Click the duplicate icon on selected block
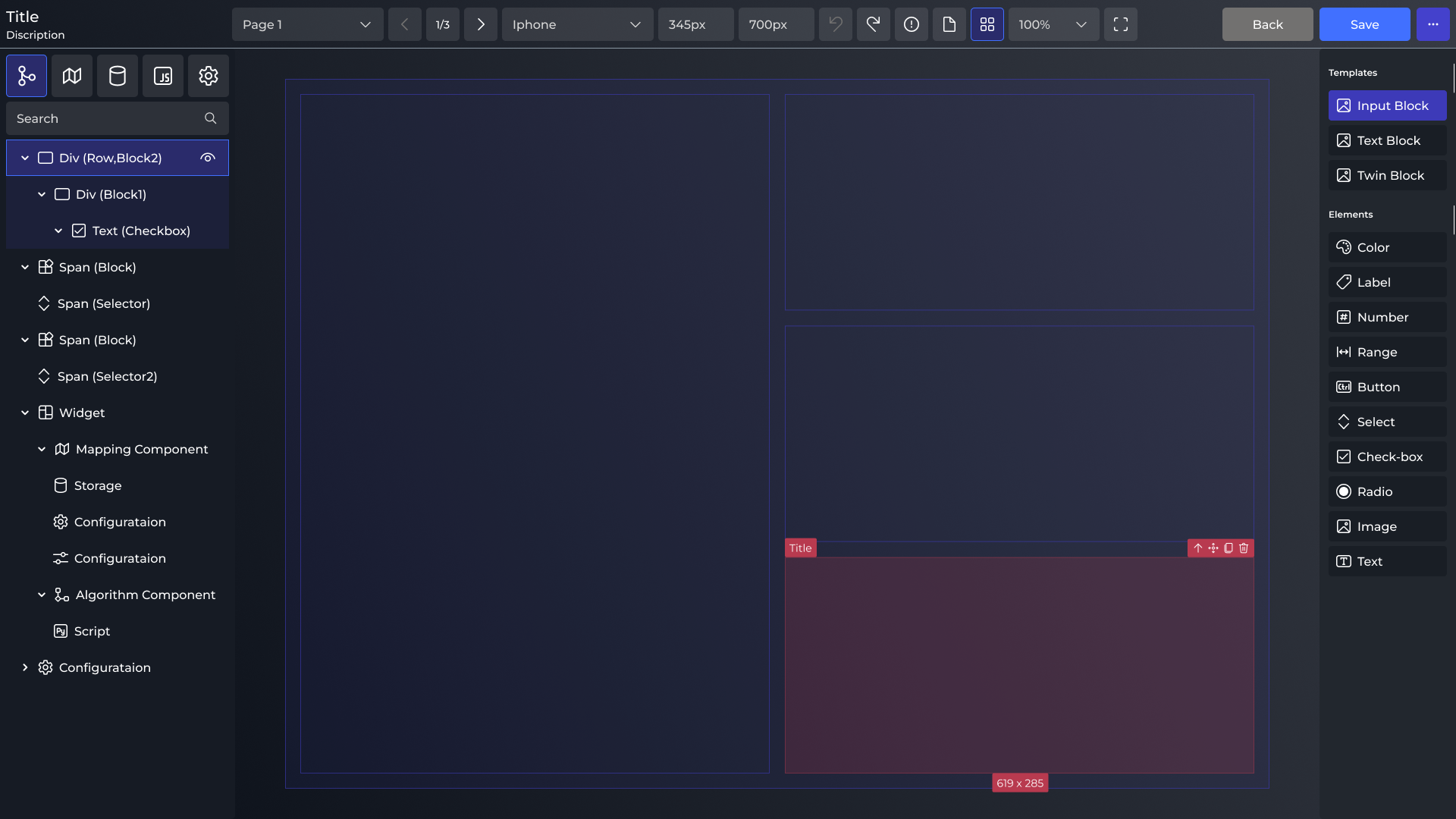The height and width of the screenshot is (819, 1456). click(x=1228, y=548)
